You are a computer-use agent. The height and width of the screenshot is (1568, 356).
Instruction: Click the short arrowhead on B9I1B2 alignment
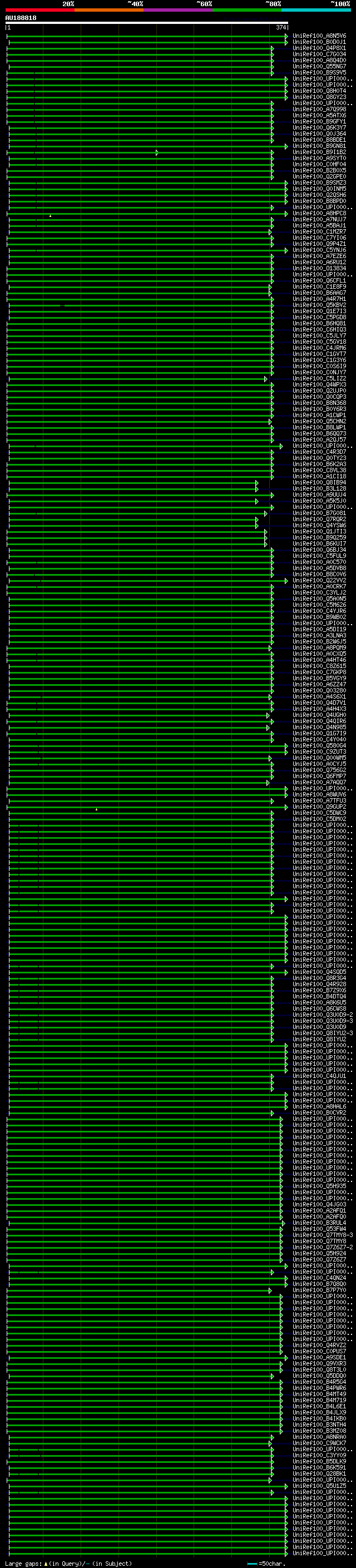coord(157,152)
